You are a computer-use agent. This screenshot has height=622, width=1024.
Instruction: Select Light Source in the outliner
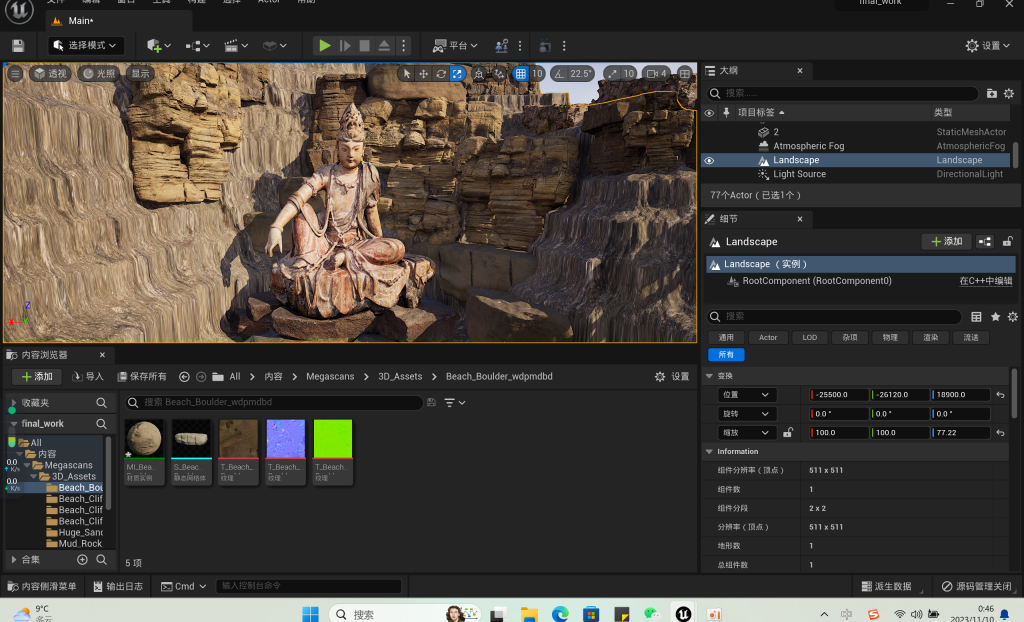tap(799, 174)
